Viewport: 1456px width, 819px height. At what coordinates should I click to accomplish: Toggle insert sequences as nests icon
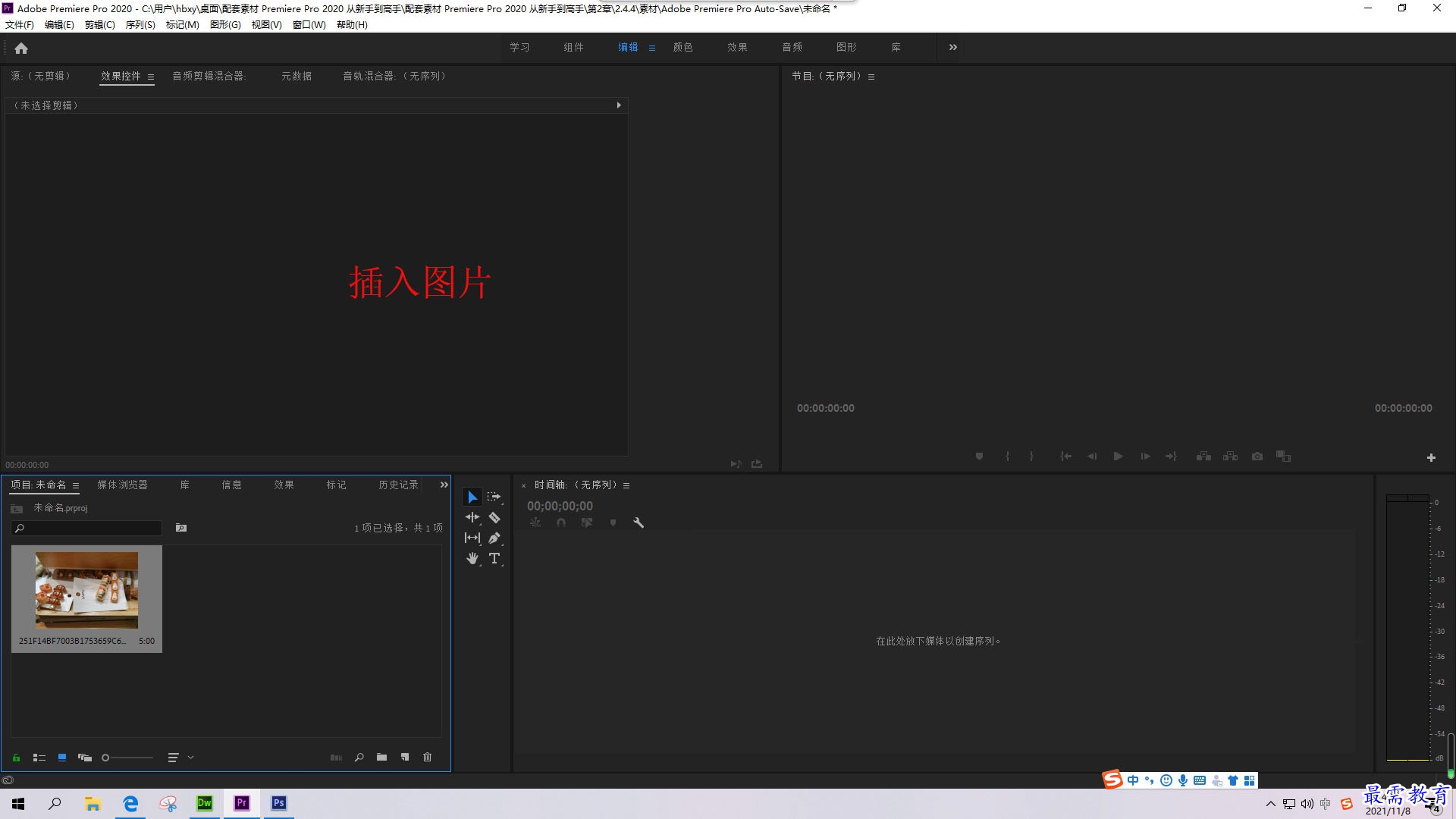point(535,522)
